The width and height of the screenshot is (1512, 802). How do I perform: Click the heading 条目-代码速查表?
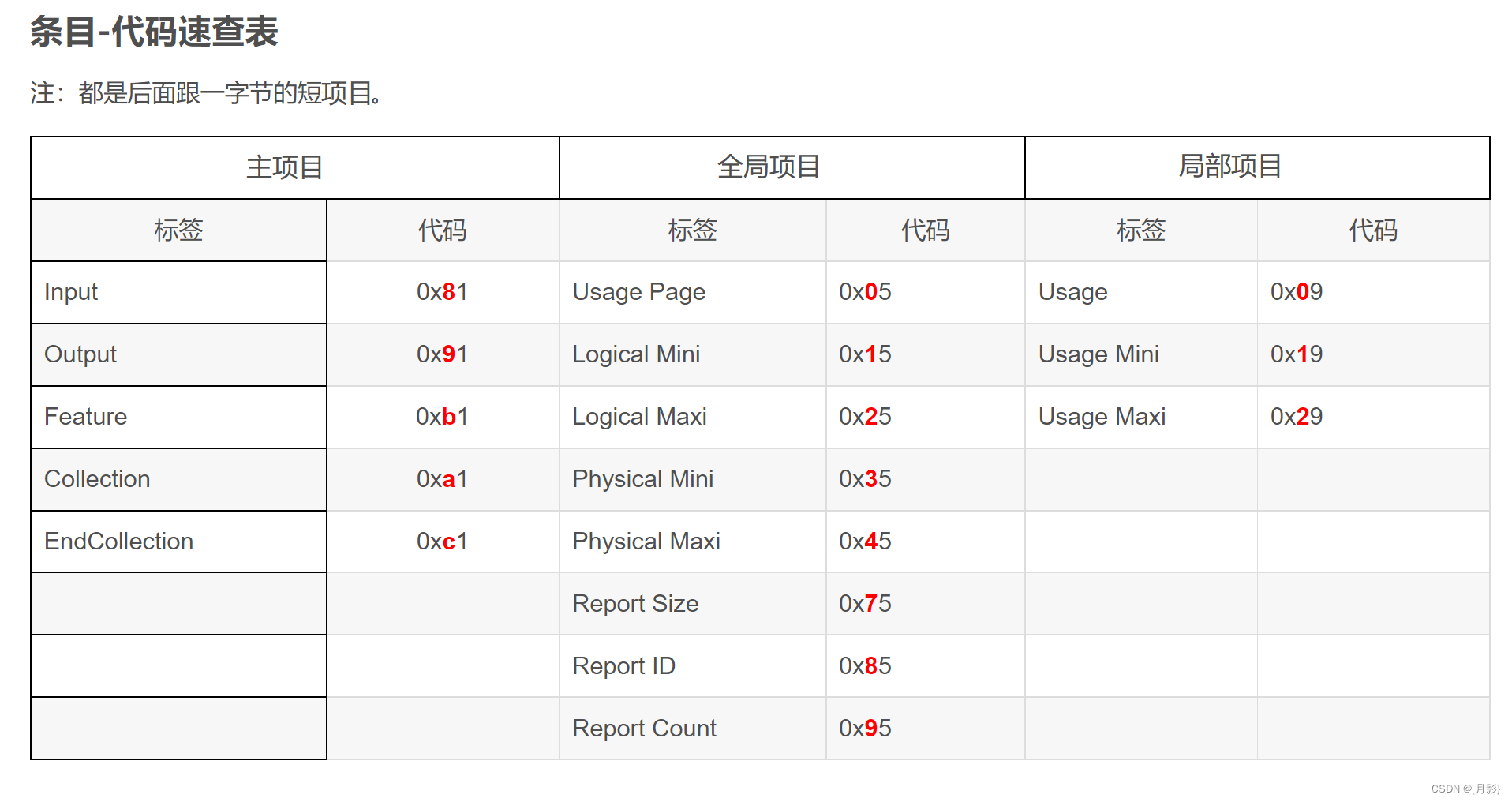[x=154, y=32]
